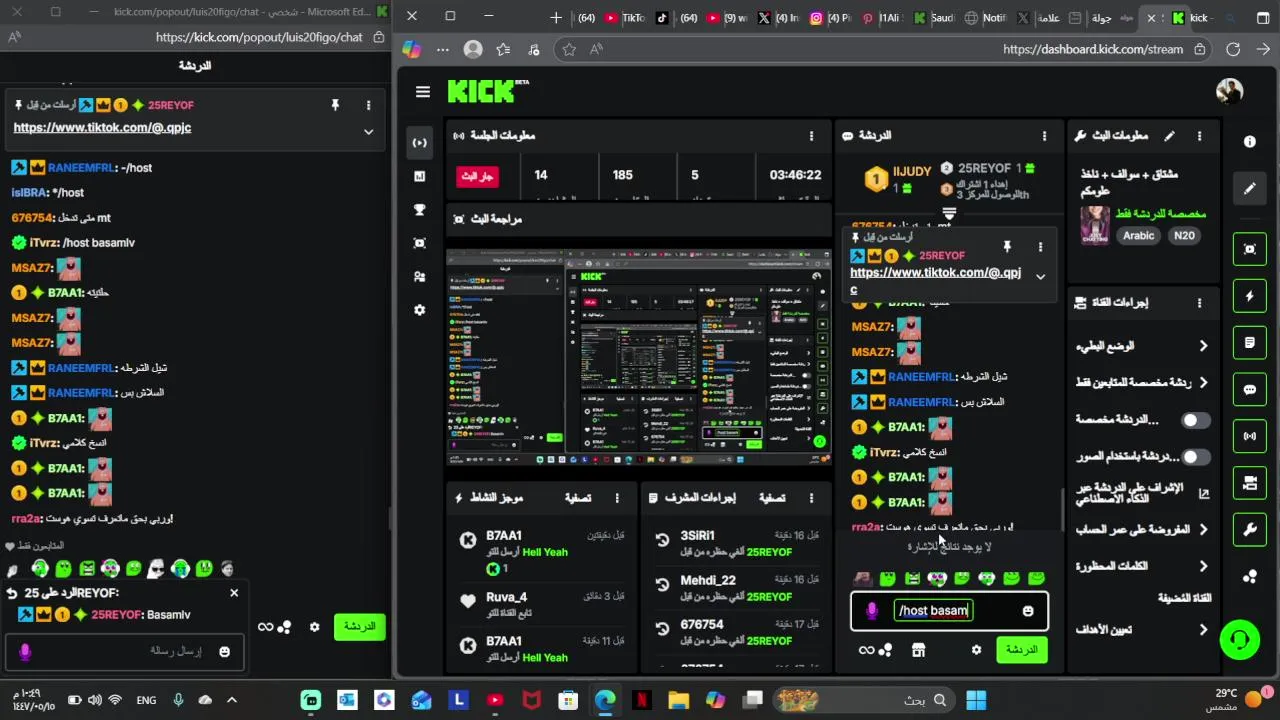Click the activity feed filter label
The width and height of the screenshot is (1280, 720).
pos(577,498)
